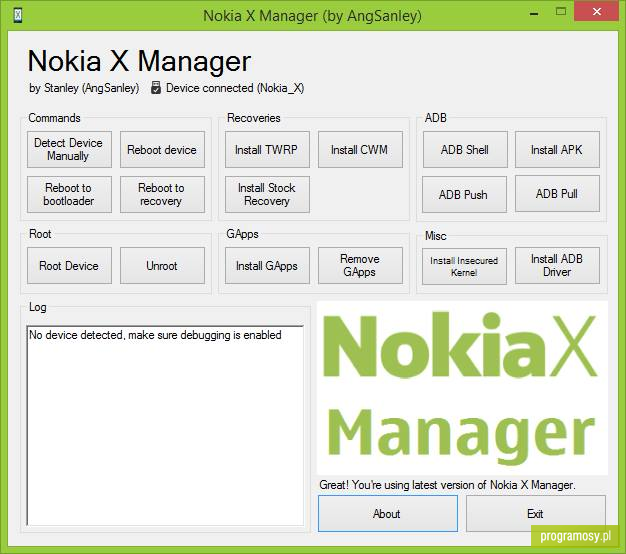The width and height of the screenshot is (626, 554).
Task: Click Install Stock Recovery
Action: pos(267,194)
